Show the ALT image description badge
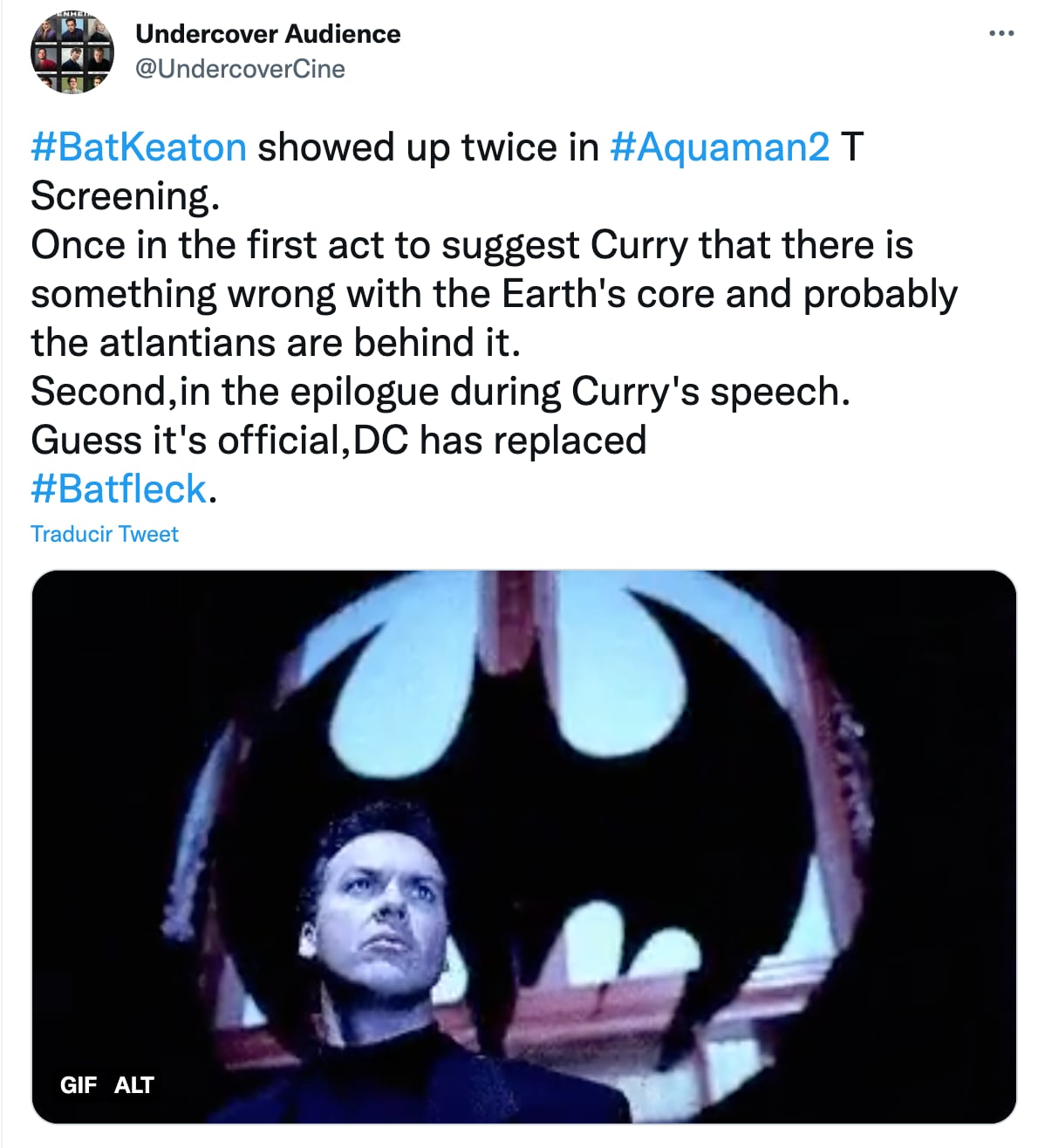 tap(133, 1085)
